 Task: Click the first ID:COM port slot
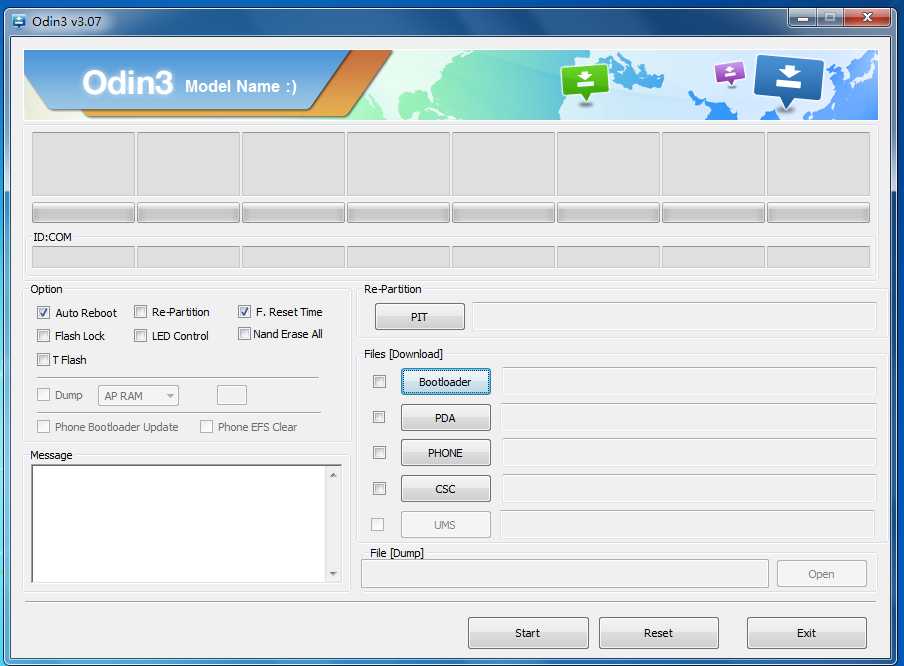point(84,257)
